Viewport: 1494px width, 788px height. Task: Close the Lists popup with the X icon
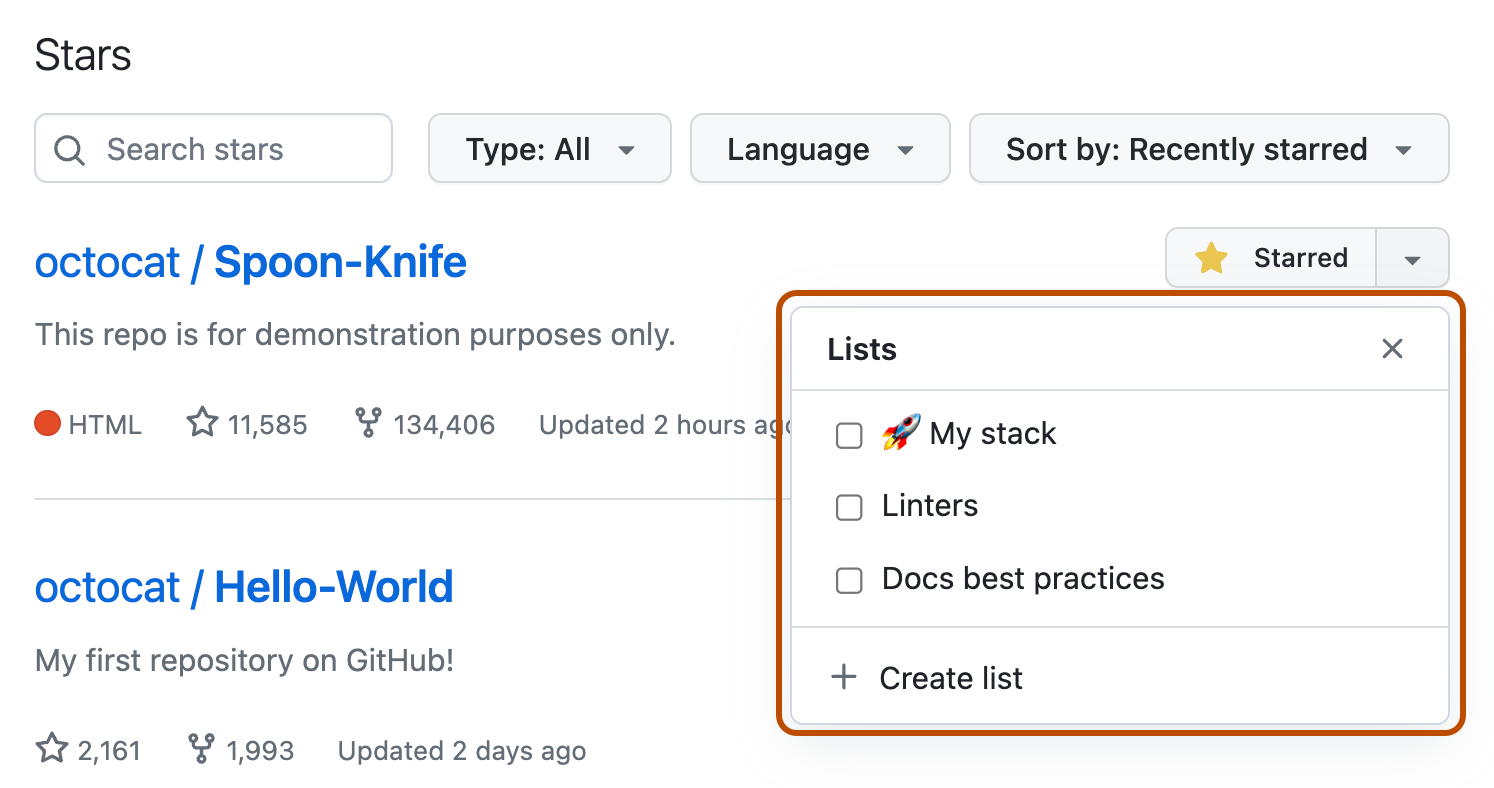tap(1392, 348)
